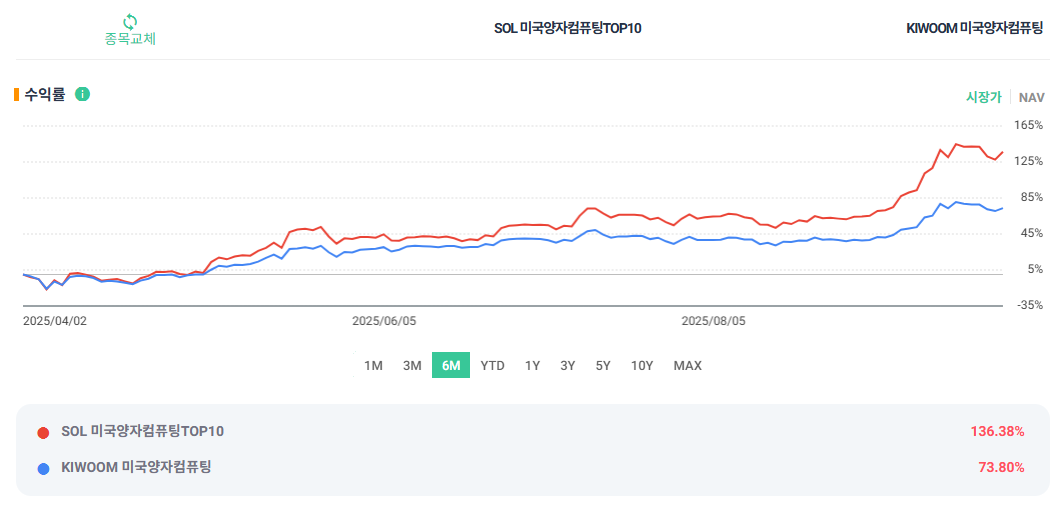Viewport: 1063px width, 506px height.
Task: Click the SOL 미국양자컴퓨팅TOP10 header title
Action: (567, 28)
